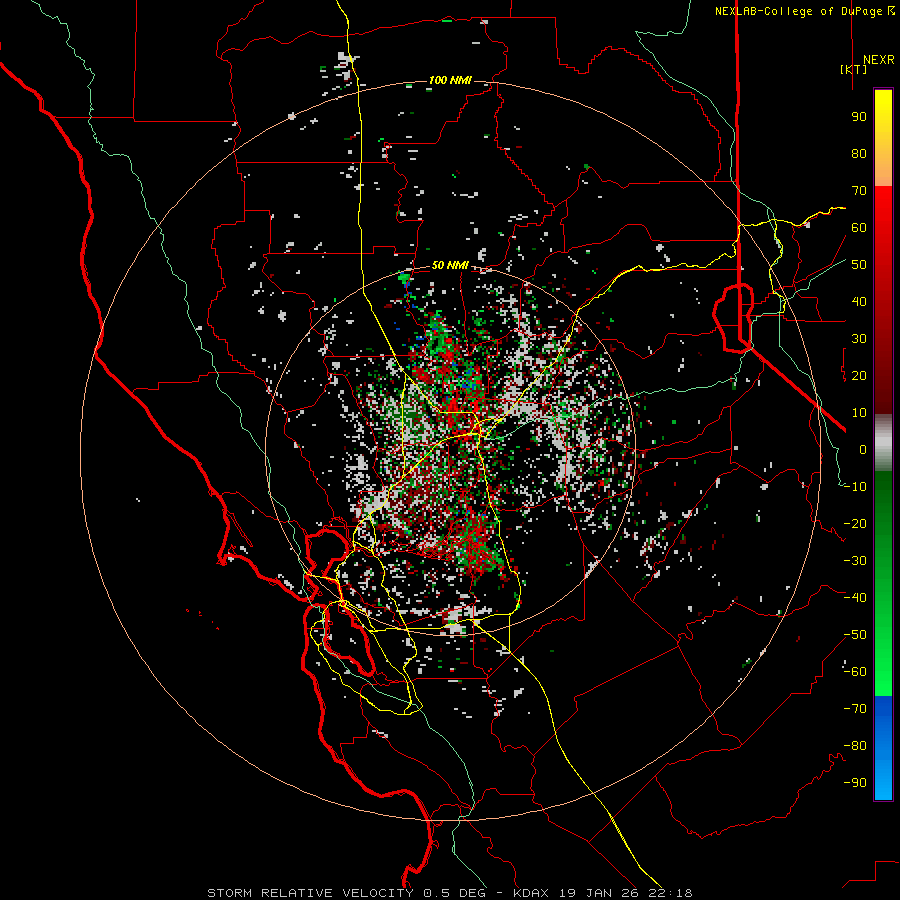The image size is (900, 900).
Task: Click the -20 value on the velocity scale
Action: 855,523
